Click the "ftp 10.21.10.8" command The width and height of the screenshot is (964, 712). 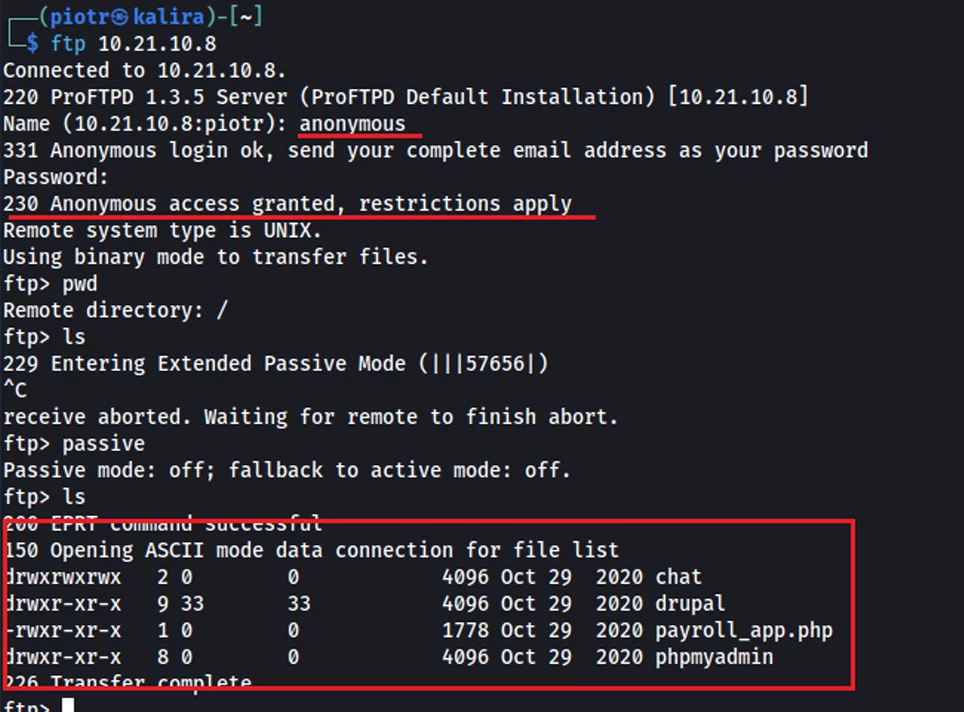[x=133, y=44]
